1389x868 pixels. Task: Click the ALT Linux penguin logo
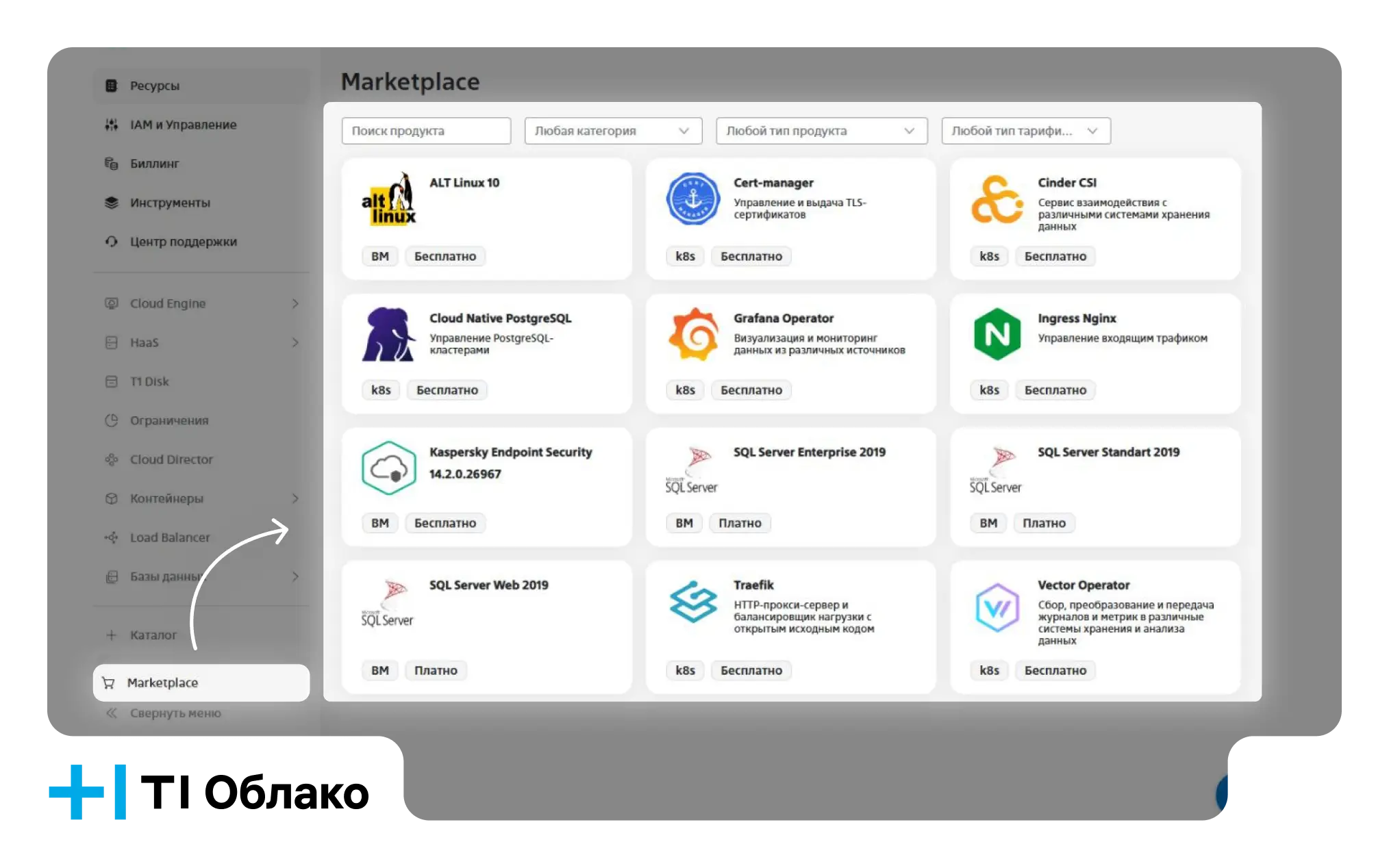[x=388, y=199]
